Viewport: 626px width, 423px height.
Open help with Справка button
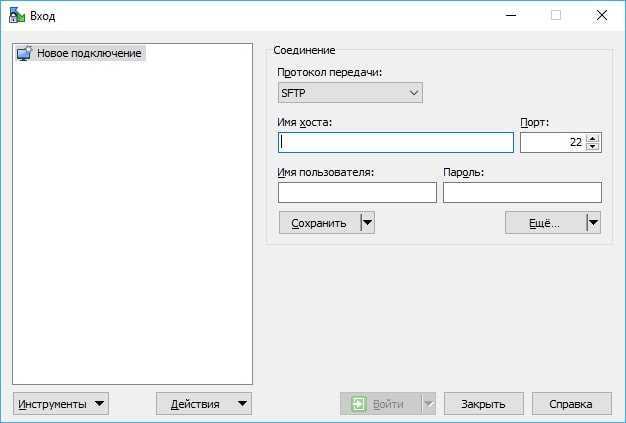coord(571,404)
